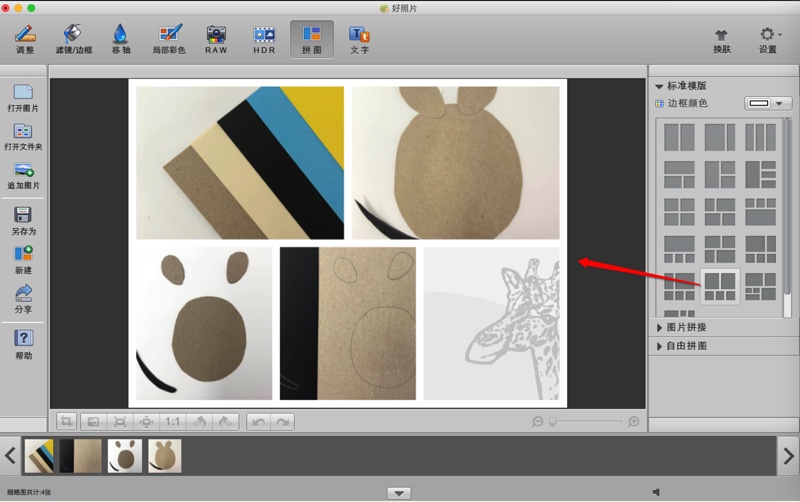This screenshot has height=502, width=800.
Task: Open the 调整 adjust tool
Action: pos(24,39)
